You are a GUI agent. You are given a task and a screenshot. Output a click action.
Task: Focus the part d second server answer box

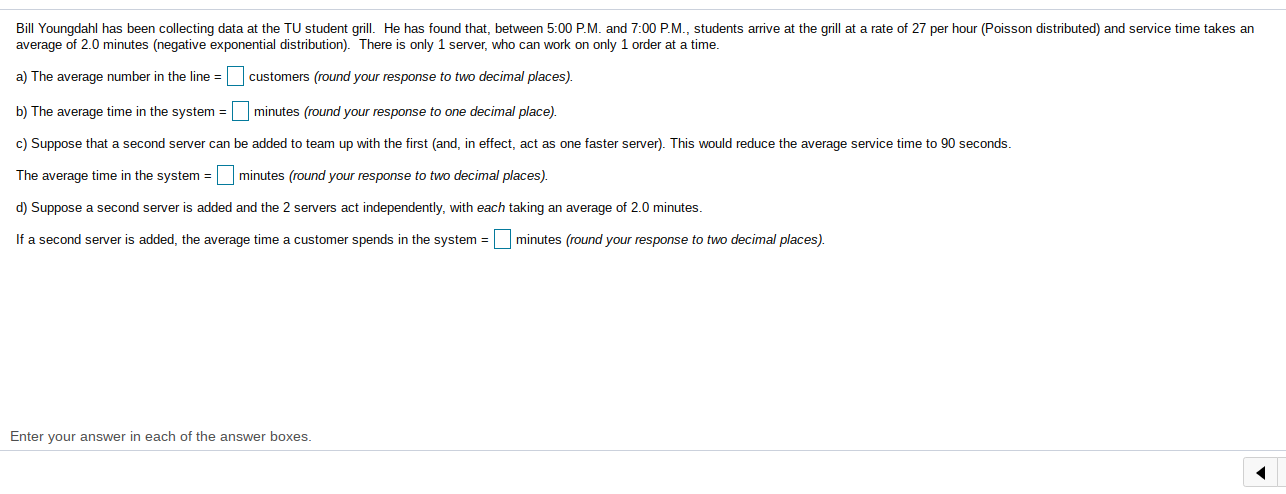coord(502,239)
